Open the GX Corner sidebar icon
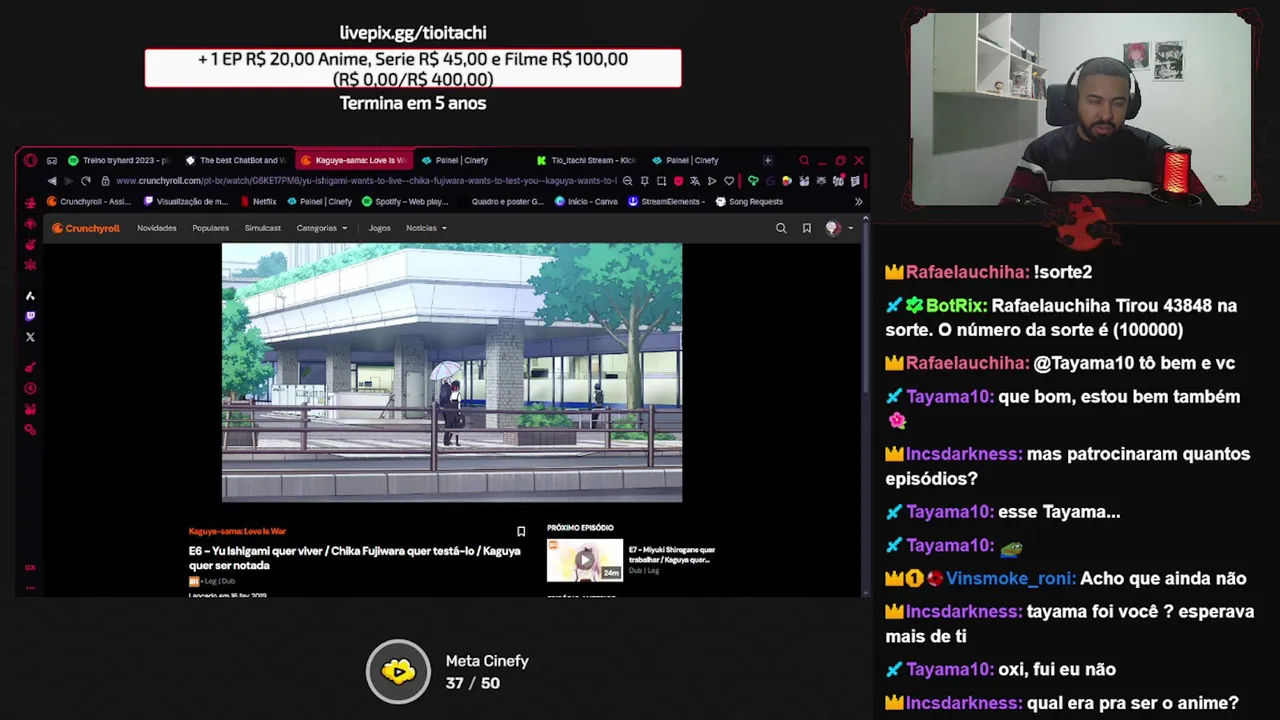1280x720 pixels. 30,567
